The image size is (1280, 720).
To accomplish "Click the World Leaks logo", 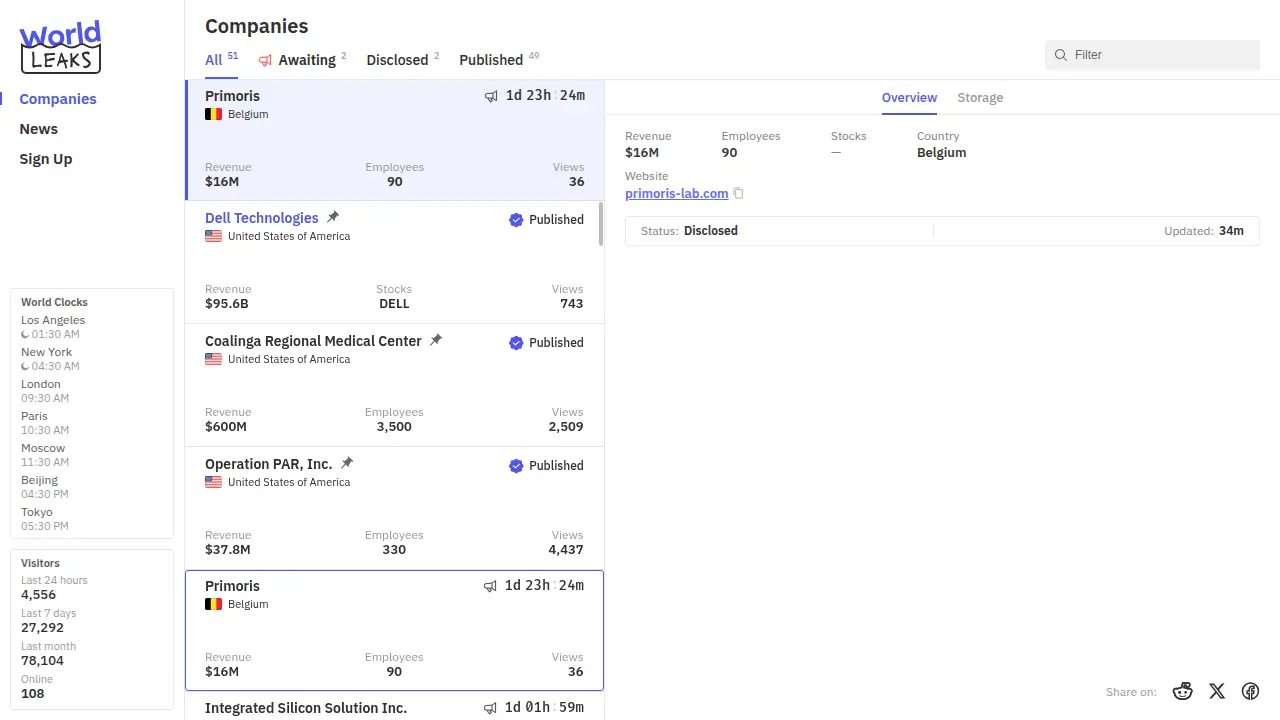I will 60,47.
